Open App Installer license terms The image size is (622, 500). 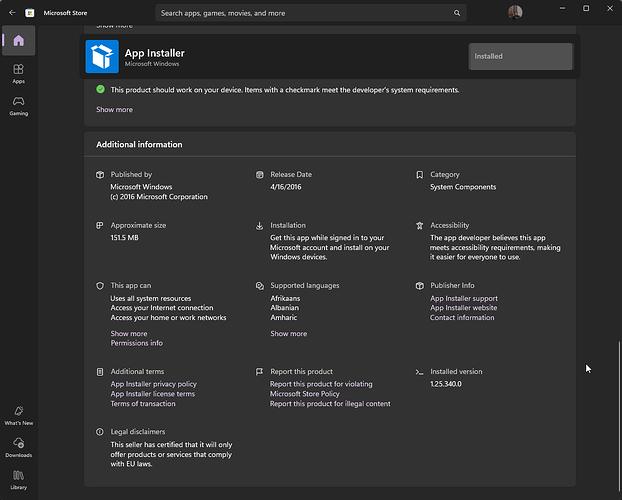point(152,394)
